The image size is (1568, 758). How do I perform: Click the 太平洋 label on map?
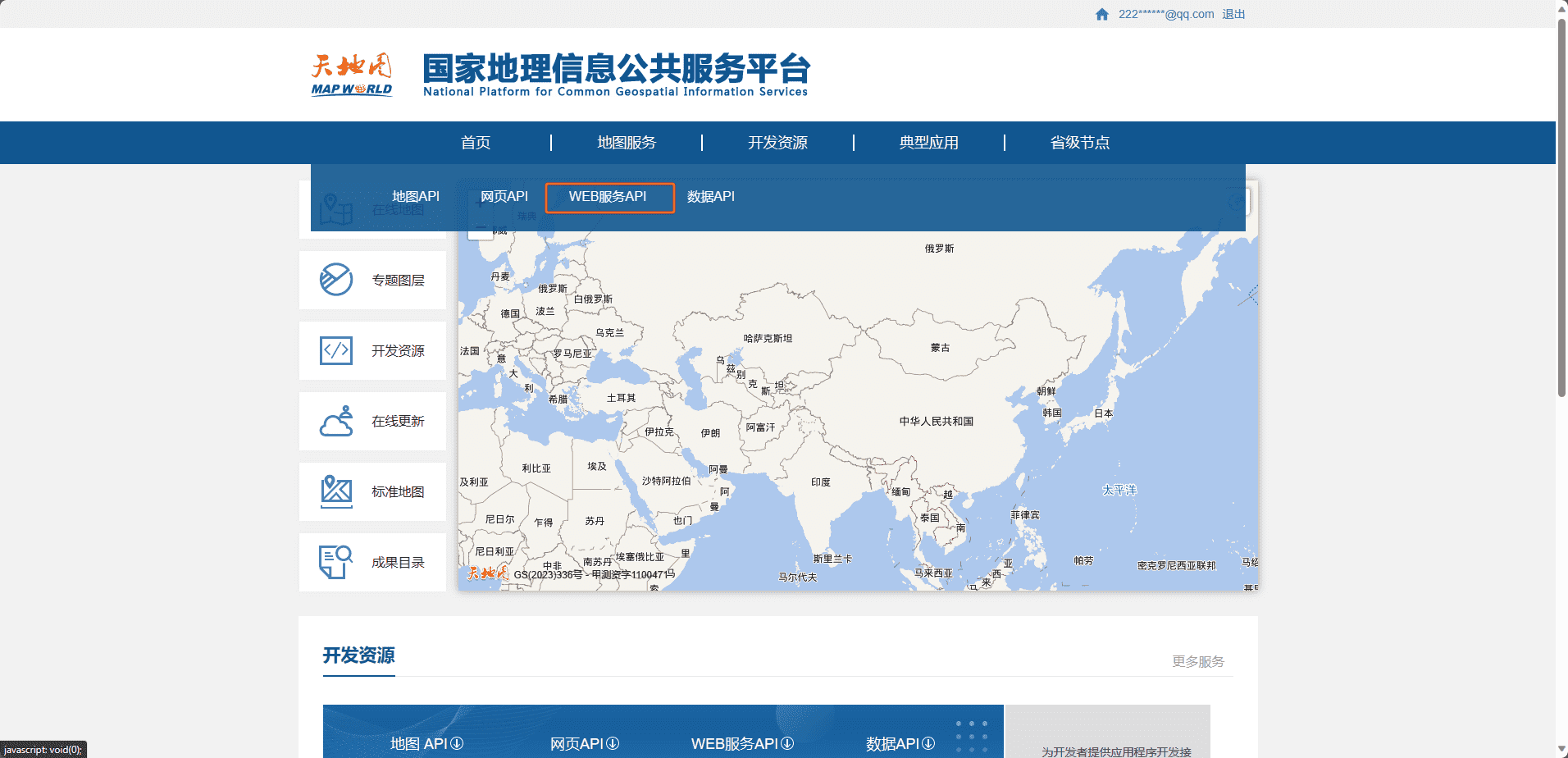(x=1119, y=490)
